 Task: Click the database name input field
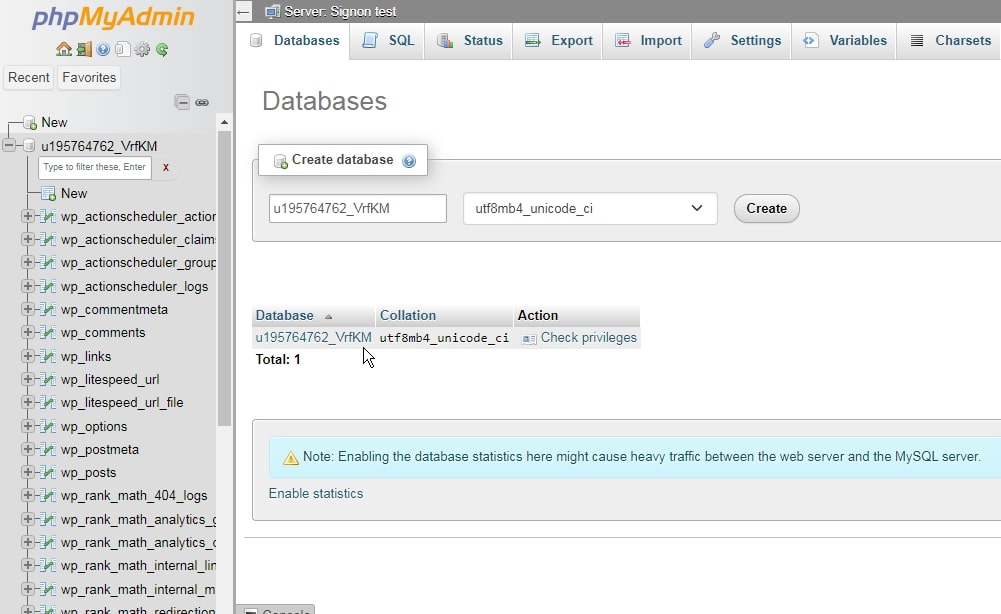(357, 209)
